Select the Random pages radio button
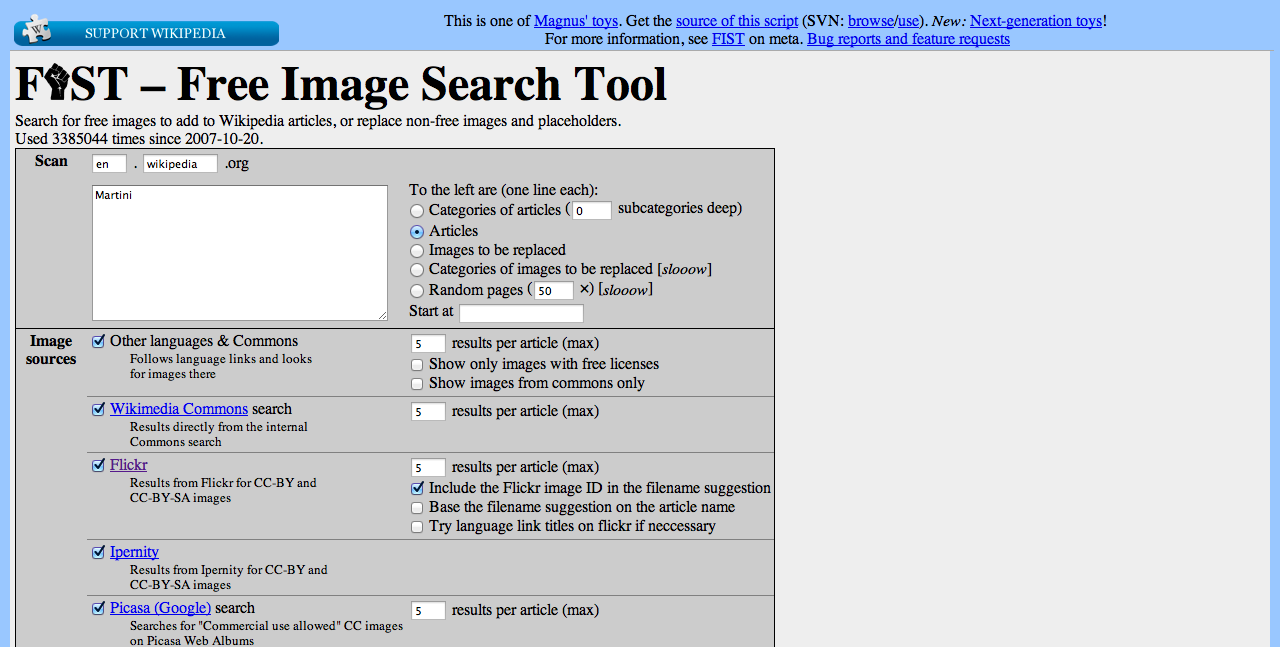 point(417,291)
